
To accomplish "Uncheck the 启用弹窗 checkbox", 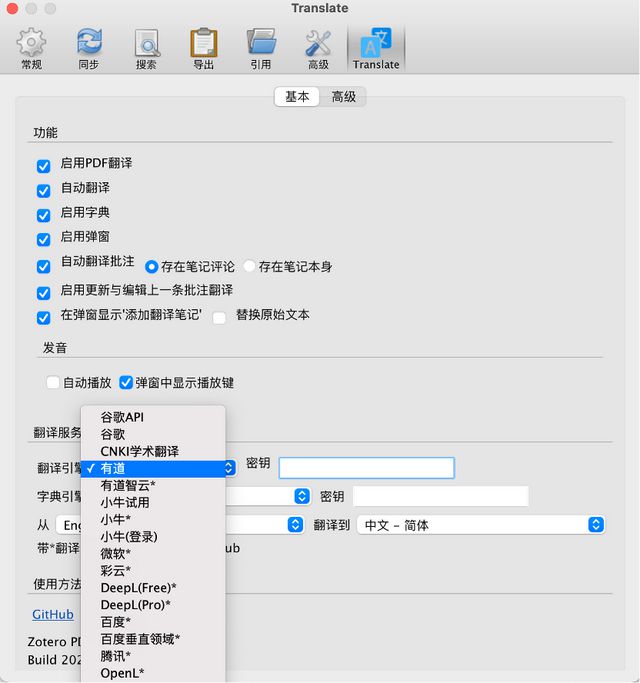I will tap(44, 239).
